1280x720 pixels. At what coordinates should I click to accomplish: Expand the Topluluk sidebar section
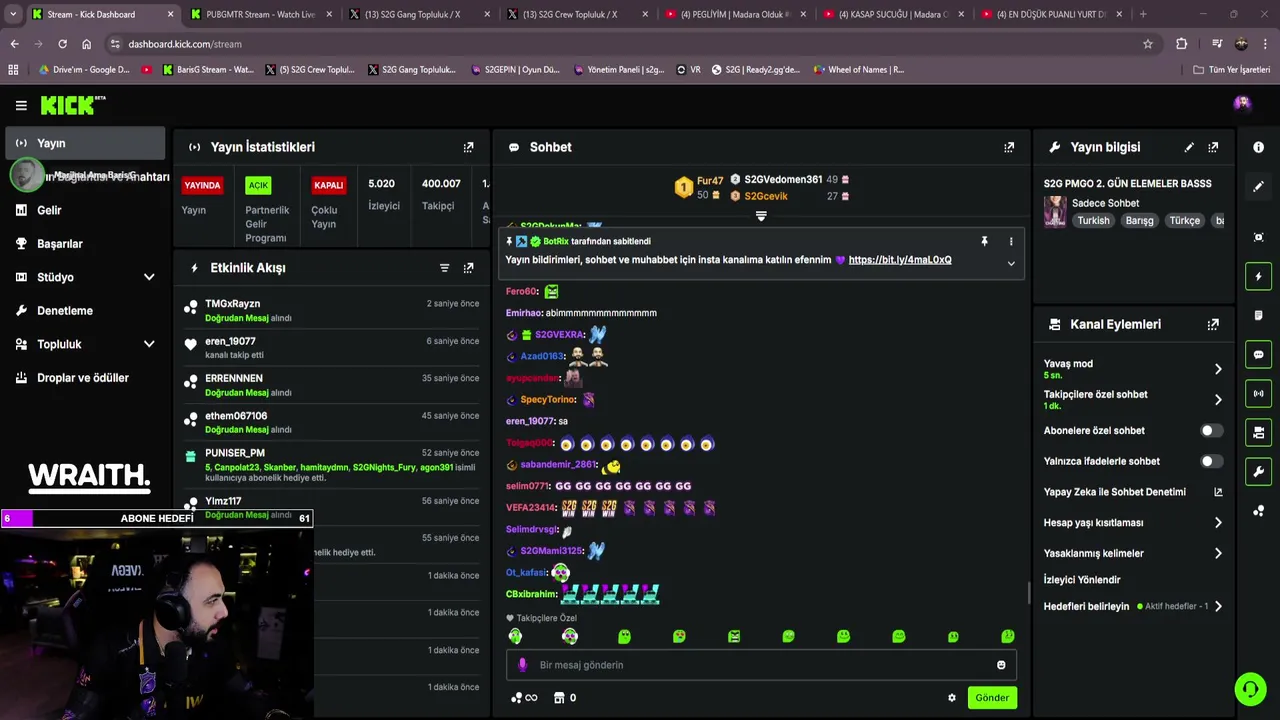coord(149,344)
